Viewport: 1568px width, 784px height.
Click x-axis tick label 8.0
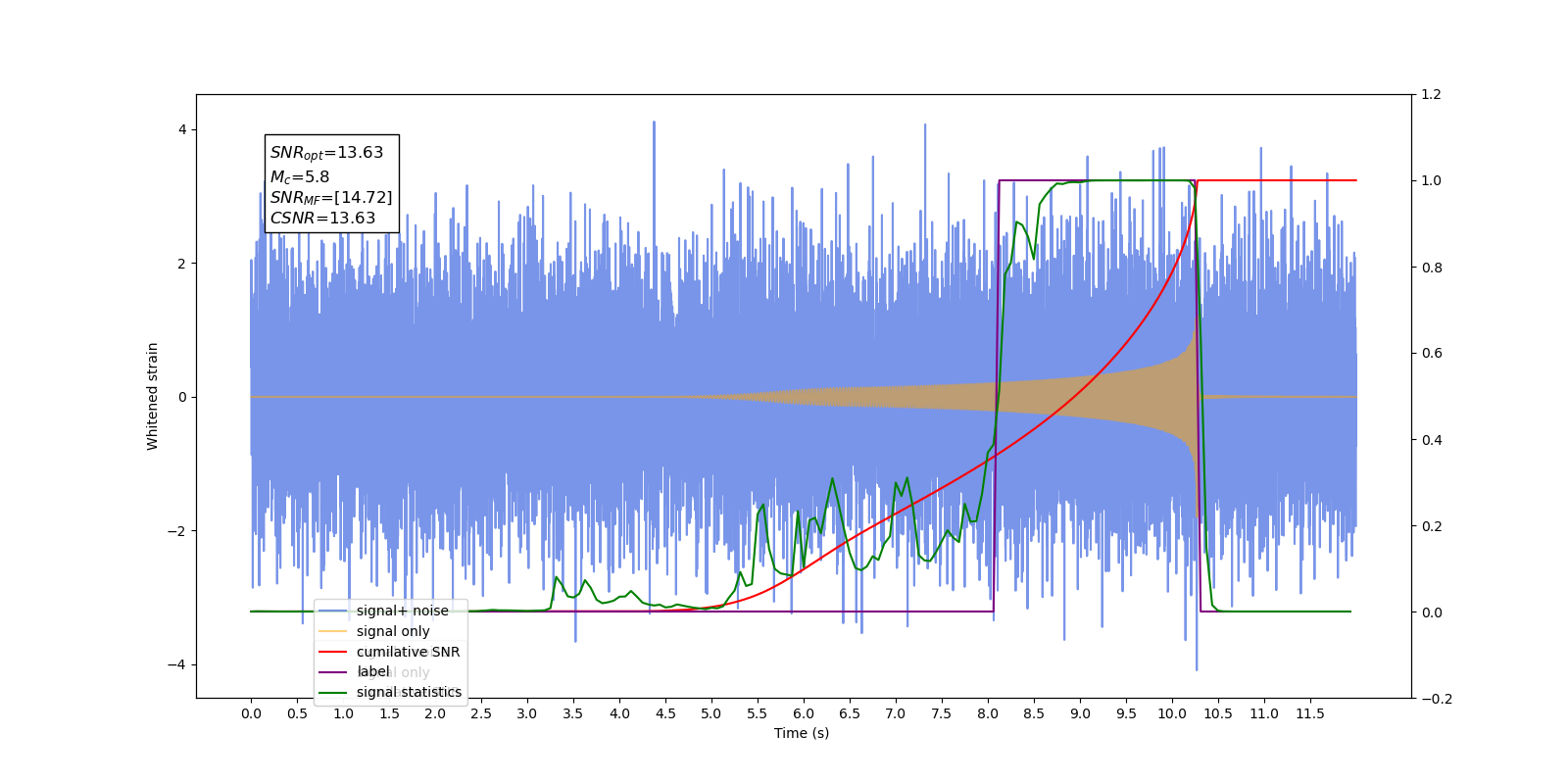988,713
